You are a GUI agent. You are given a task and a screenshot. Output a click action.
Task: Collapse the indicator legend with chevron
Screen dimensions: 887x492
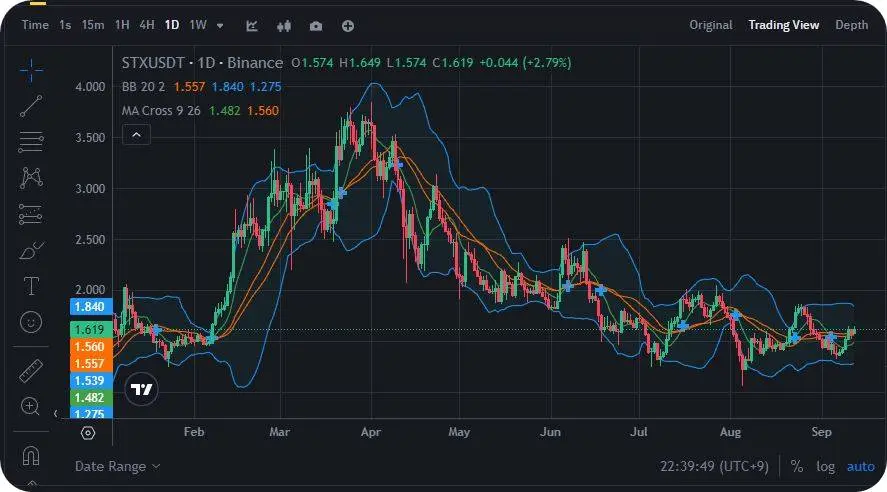tap(136, 135)
